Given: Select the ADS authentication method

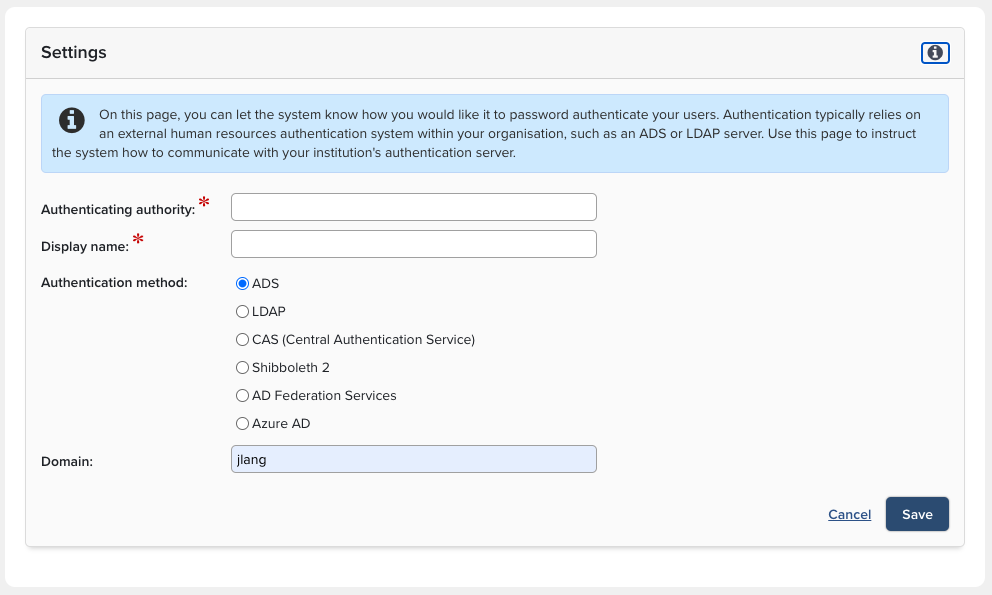Looking at the screenshot, I should coord(242,284).
